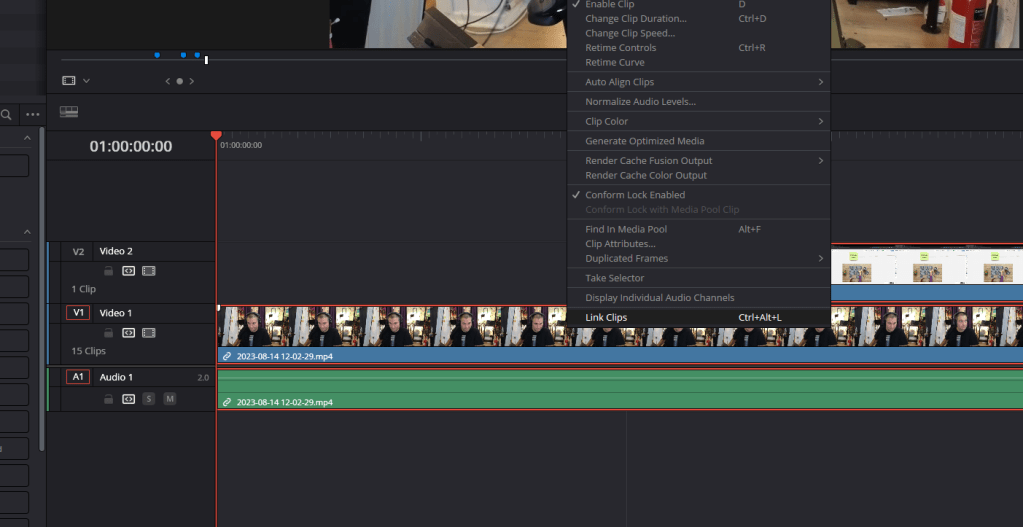Click the 01:00:00:00 timecode field
Viewport: 1023px width, 527px height.
pyautogui.click(x=131, y=146)
